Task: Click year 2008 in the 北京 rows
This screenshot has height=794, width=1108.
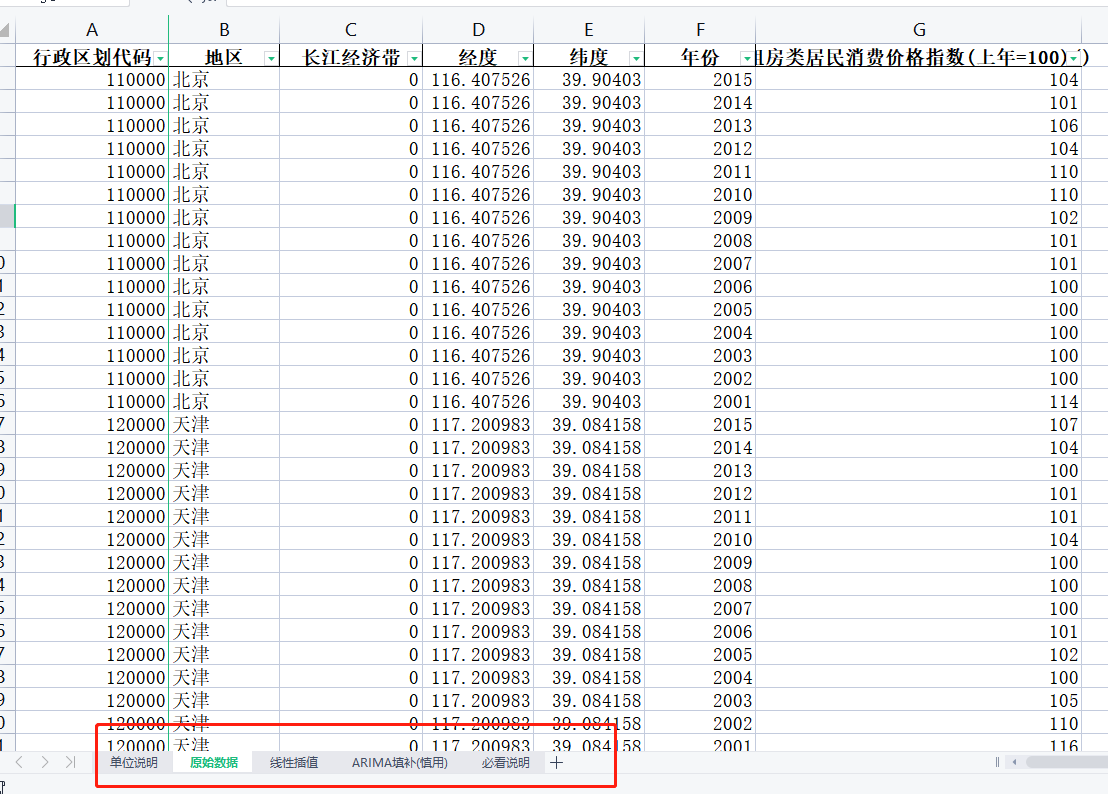Action: [700, 240]
